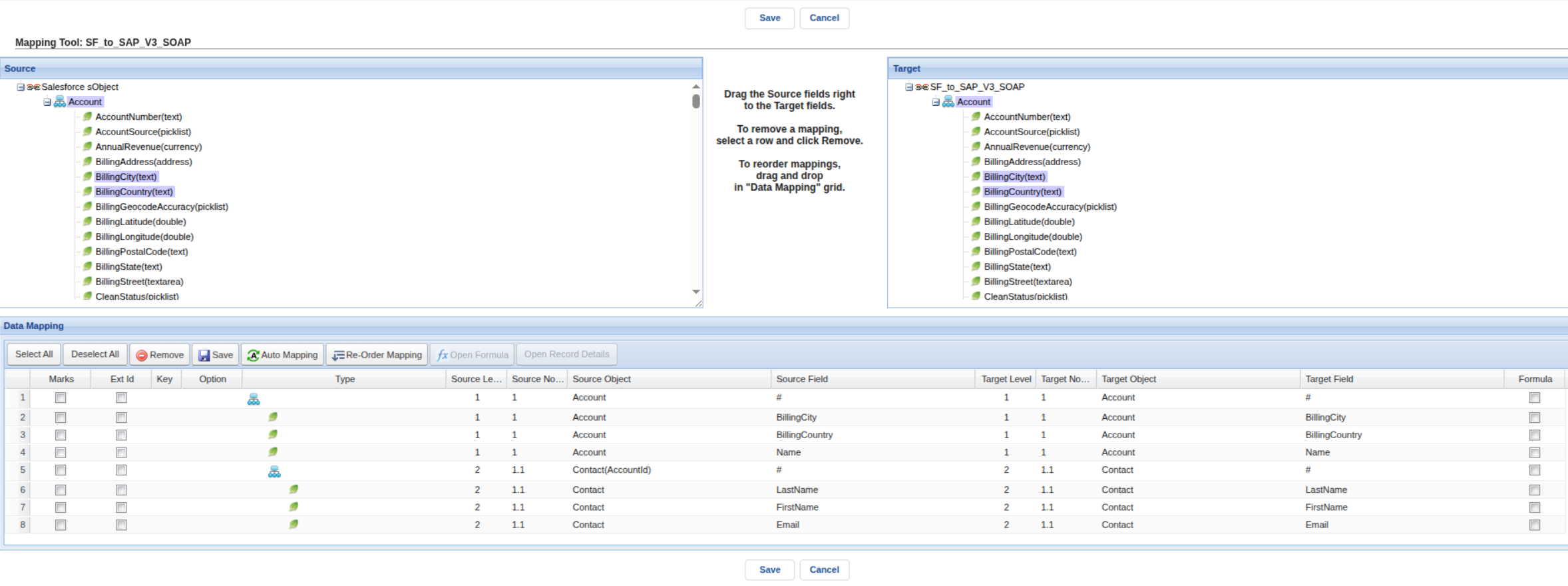
Task: Click the Data Mapping toolbar Save button
Action: [216, 354]
